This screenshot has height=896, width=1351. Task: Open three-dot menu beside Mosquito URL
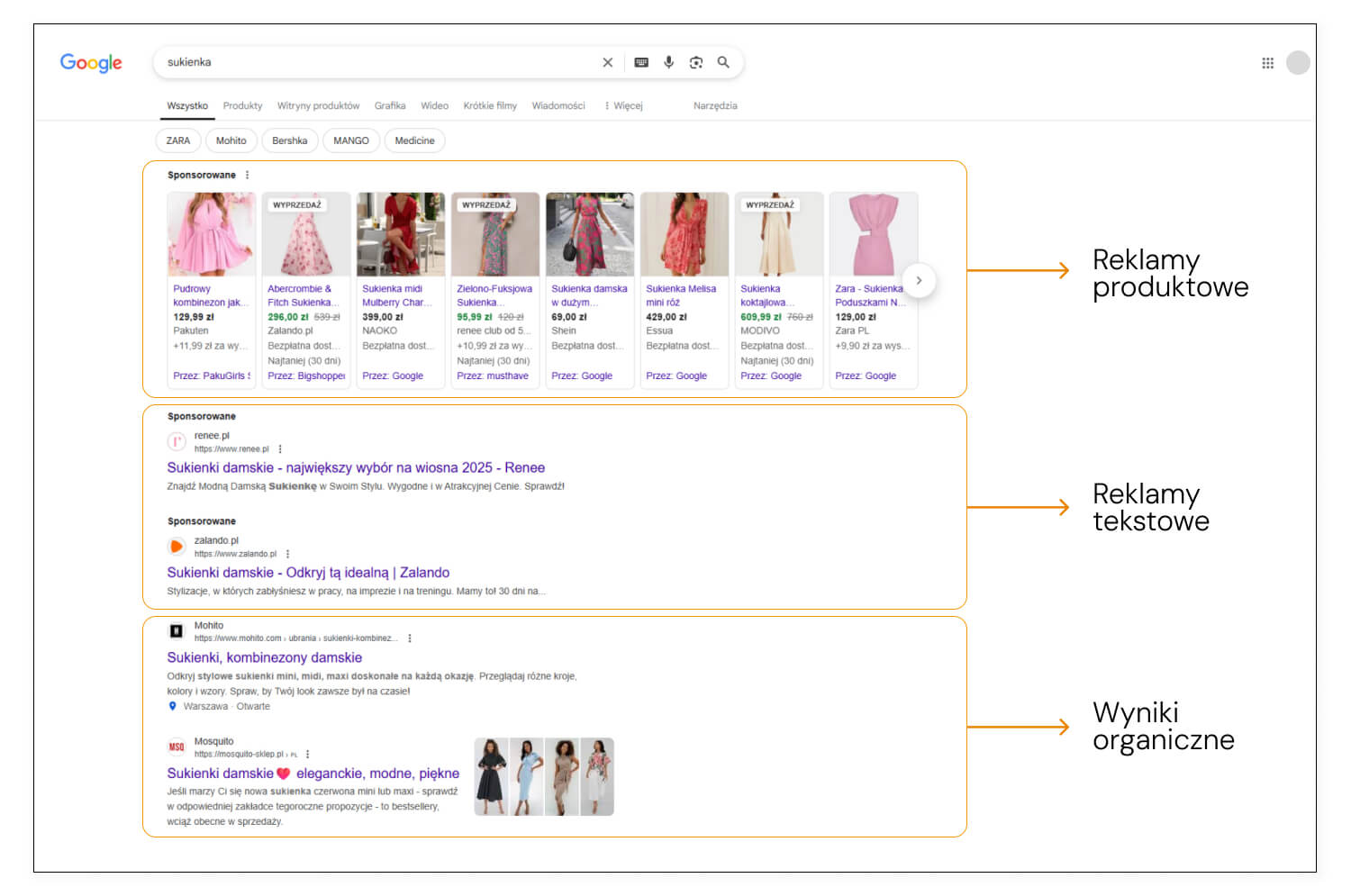click(x=307, y=754)
